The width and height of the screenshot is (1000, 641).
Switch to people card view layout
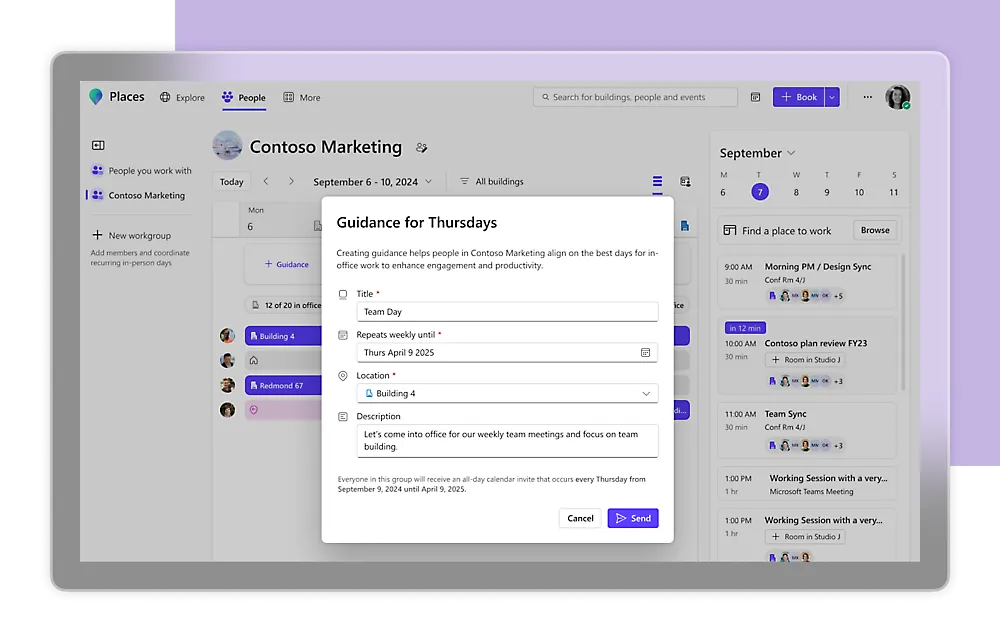coord(685,182)
